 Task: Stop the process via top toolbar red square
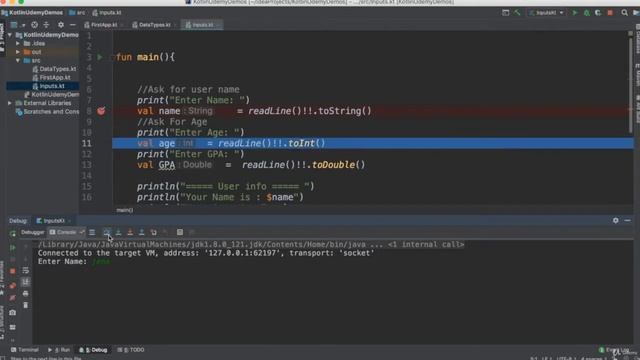pos(610,13)
